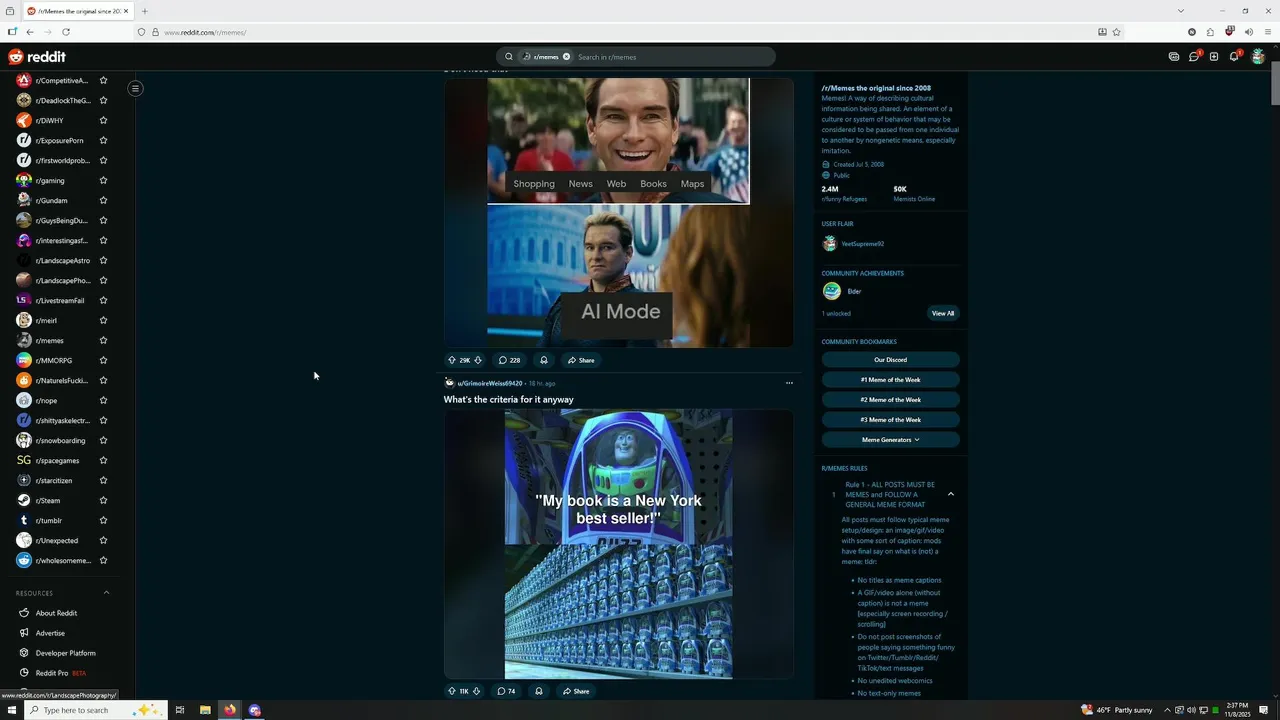
Task: Collapse the Resources section
Action: [106, 593]
